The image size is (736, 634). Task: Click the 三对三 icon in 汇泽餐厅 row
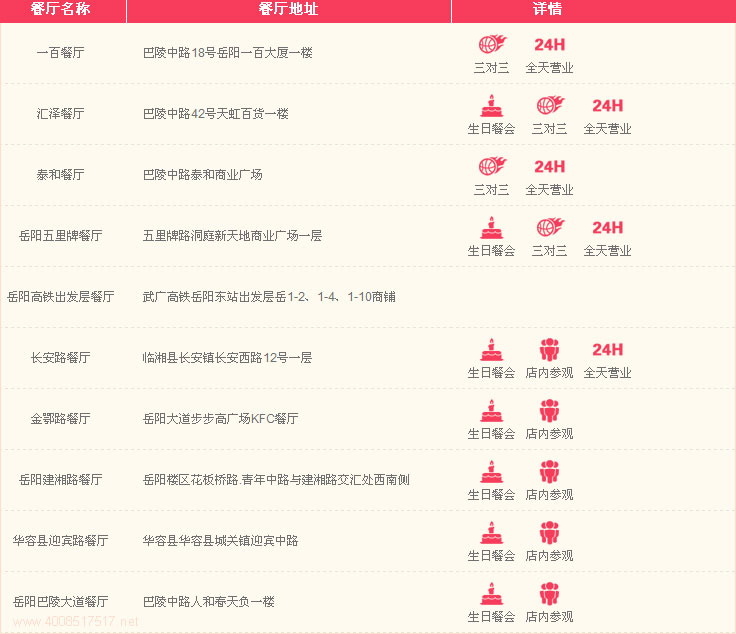(549, 106)
